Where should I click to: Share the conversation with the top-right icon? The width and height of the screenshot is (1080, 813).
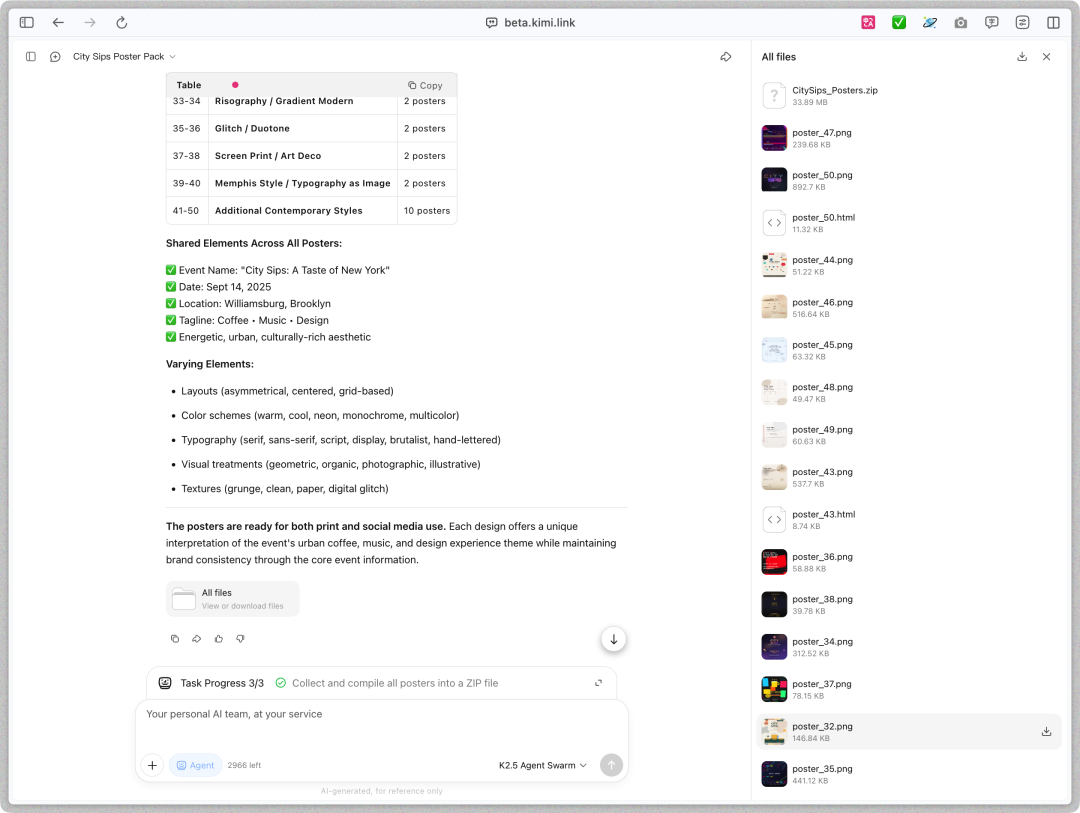(x=727, y=57)
